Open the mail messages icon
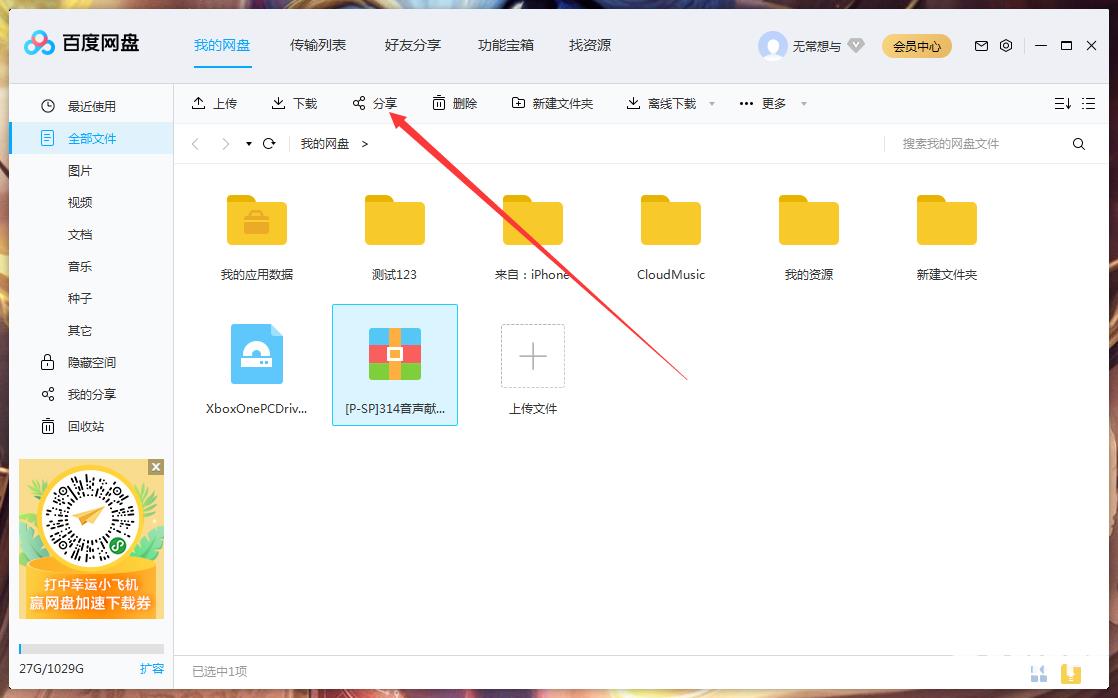The image size is (1118, 698). [981, 46]
